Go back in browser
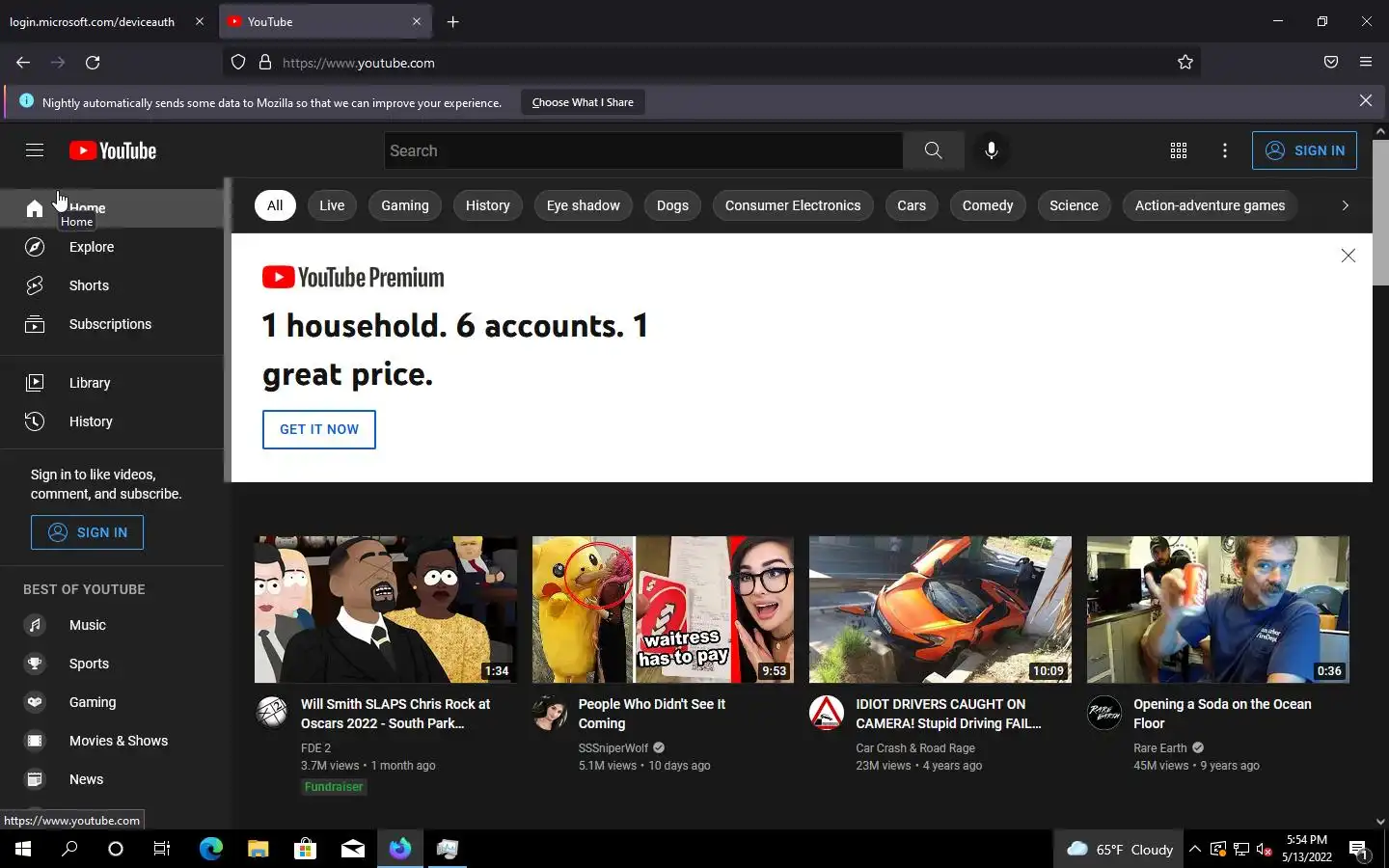 coord(23,63)
